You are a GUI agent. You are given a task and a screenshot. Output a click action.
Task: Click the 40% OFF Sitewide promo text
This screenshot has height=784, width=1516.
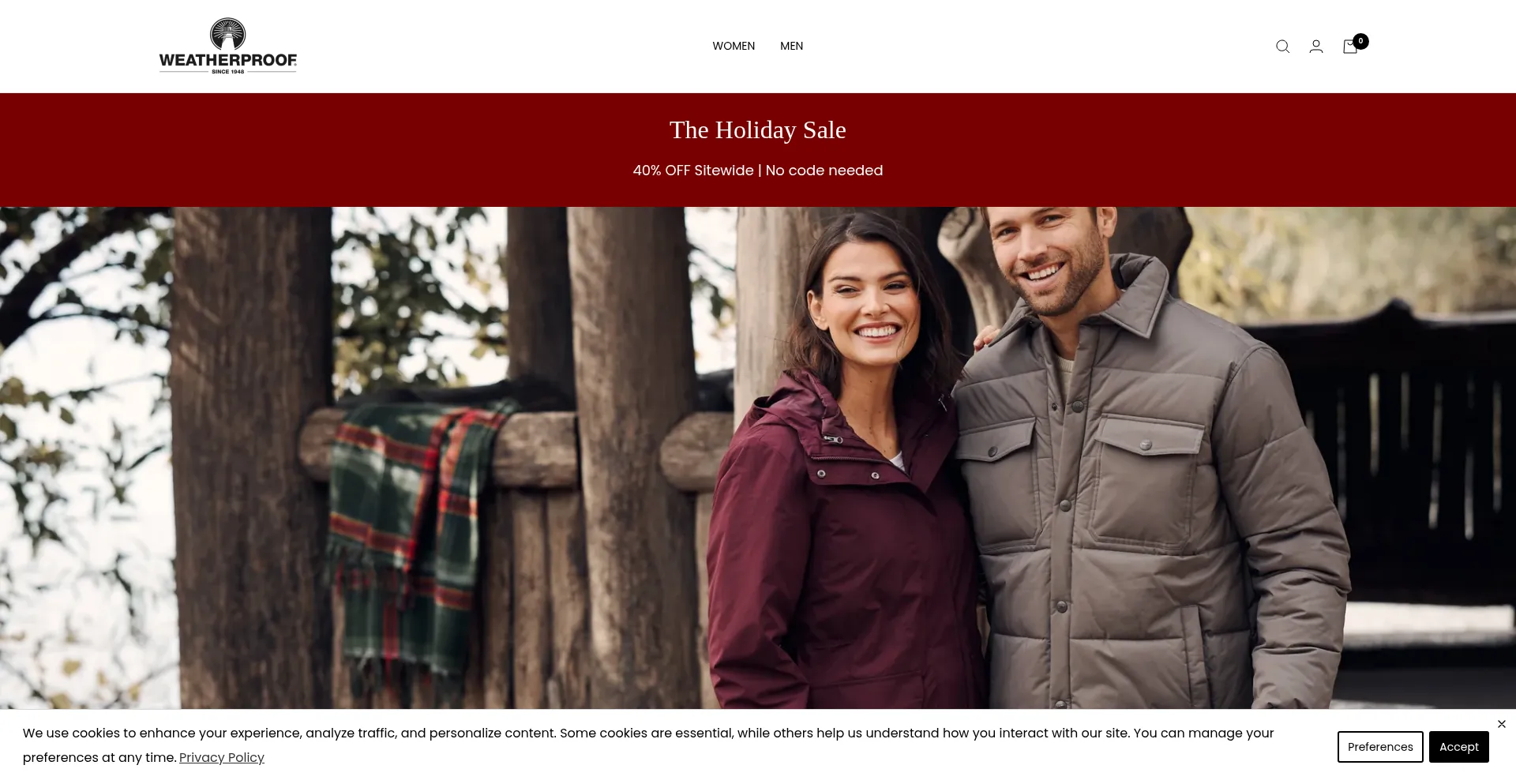point(693,171)
